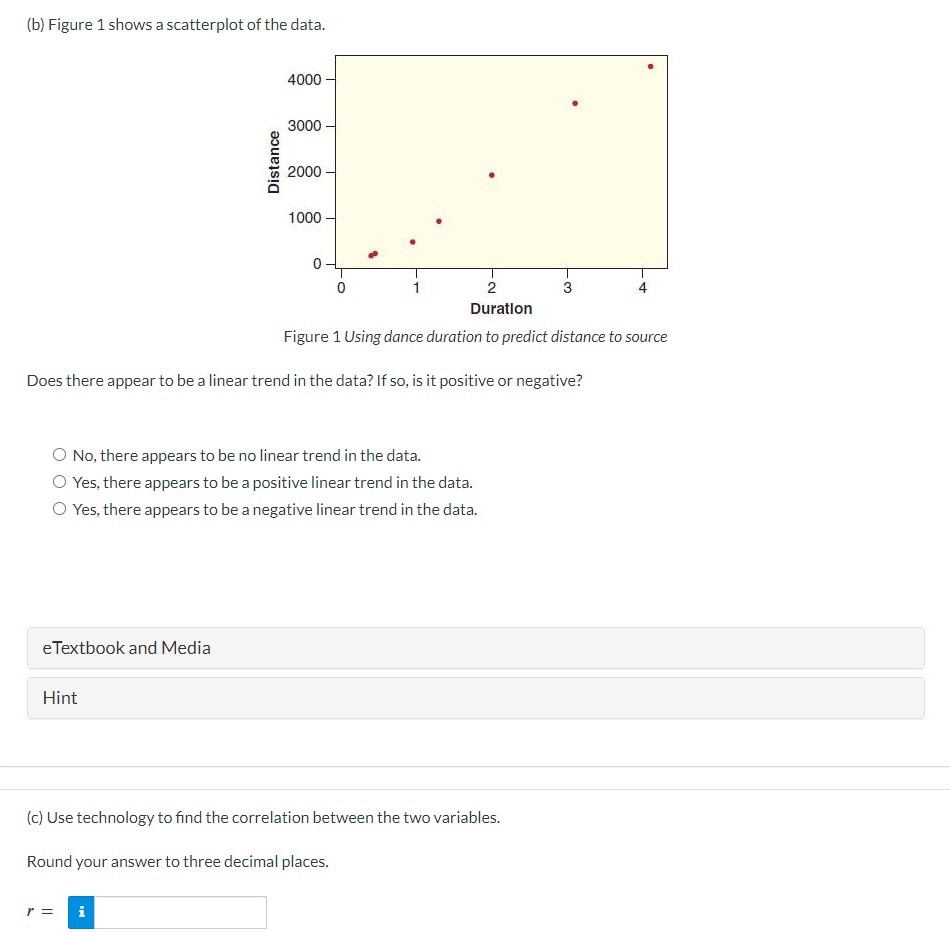Click the blue info icon beside the r input

(x=80, y=911)
